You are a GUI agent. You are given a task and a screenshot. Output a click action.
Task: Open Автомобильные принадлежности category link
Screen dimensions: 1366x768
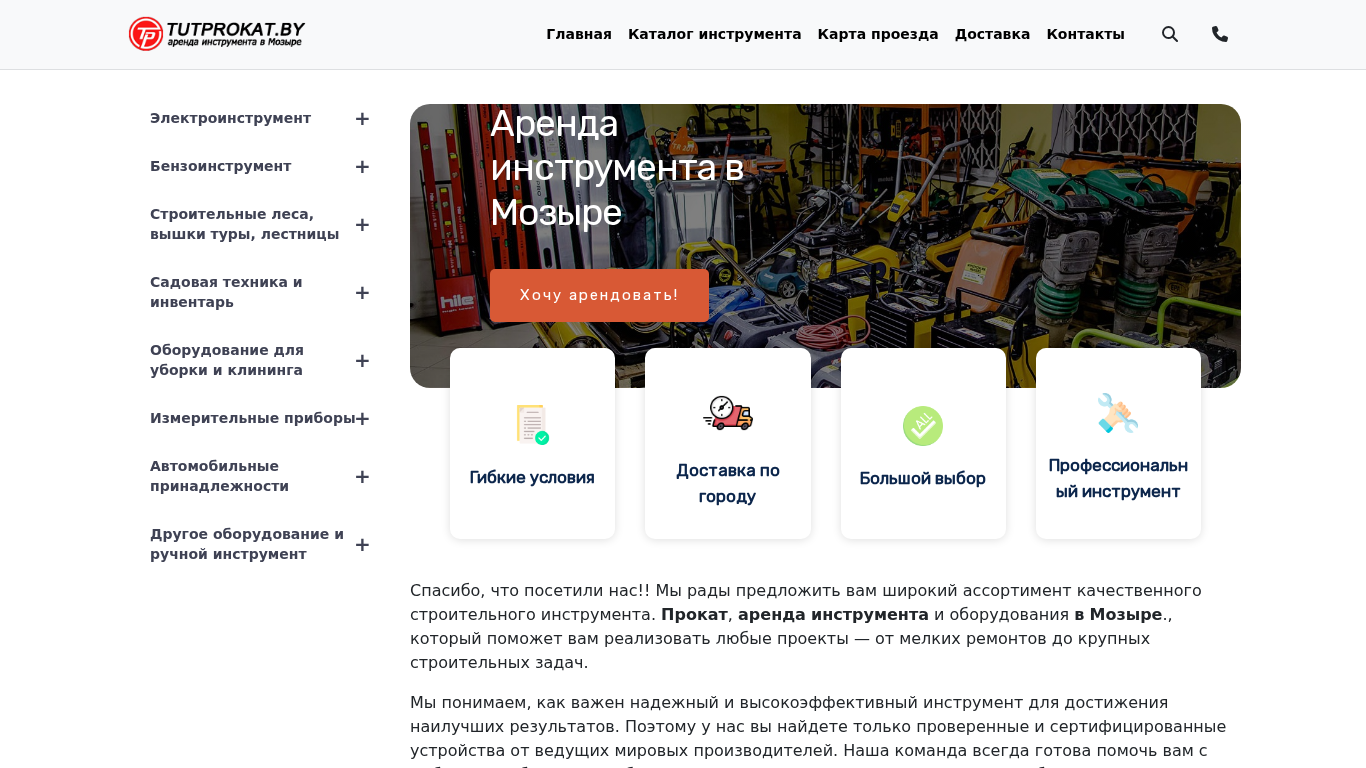[x=220, y=476]
